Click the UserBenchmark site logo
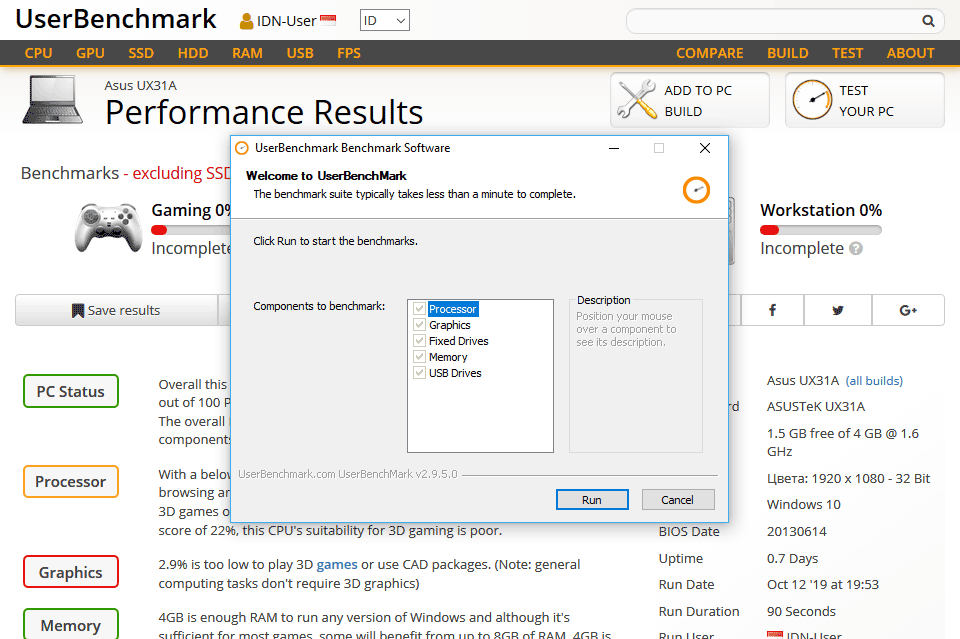Image resolution: width=960 pixels, height=639 pixels. 116,19
